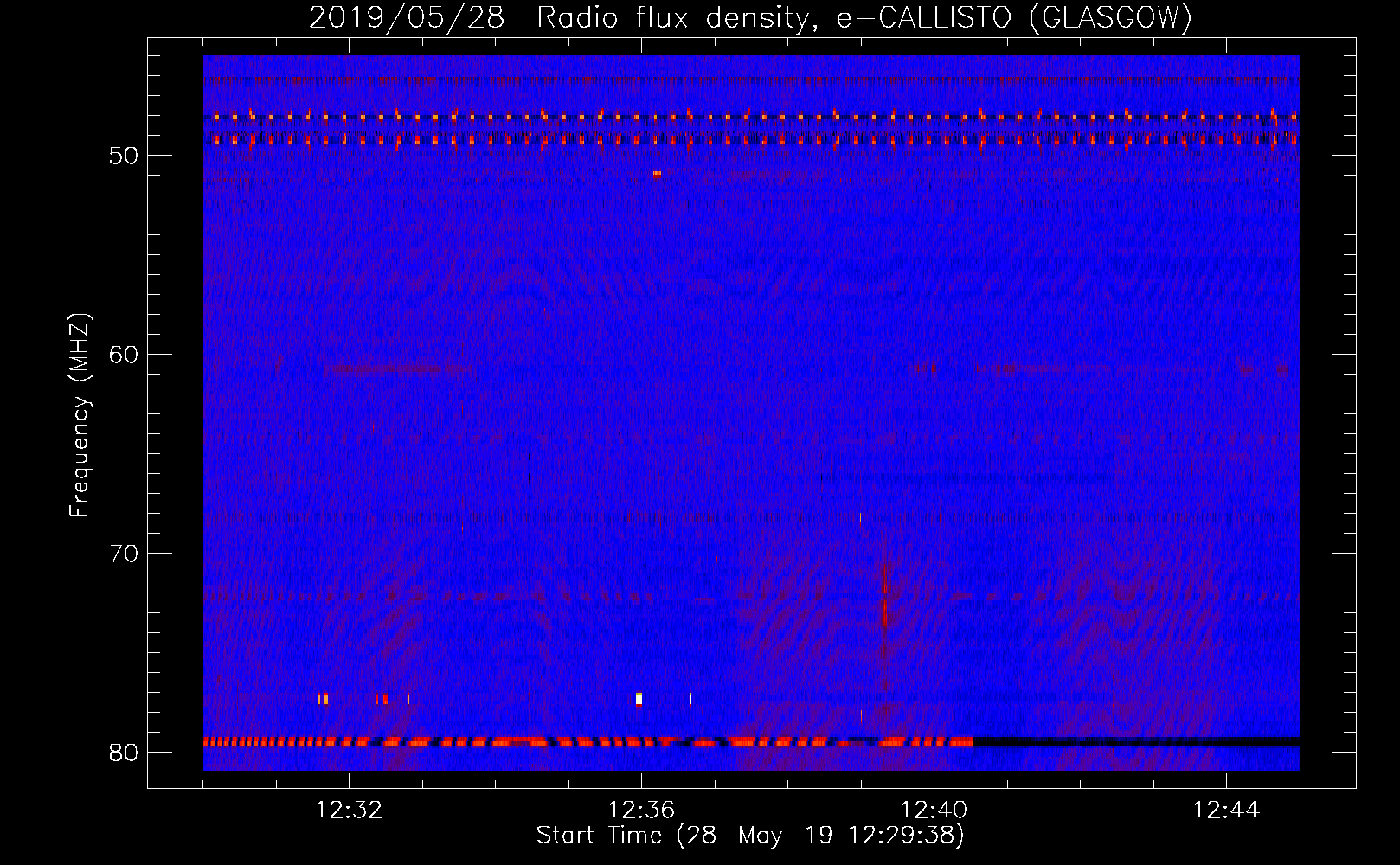
Task: Click the '60' frequency tick label
Action: point(124,355)
